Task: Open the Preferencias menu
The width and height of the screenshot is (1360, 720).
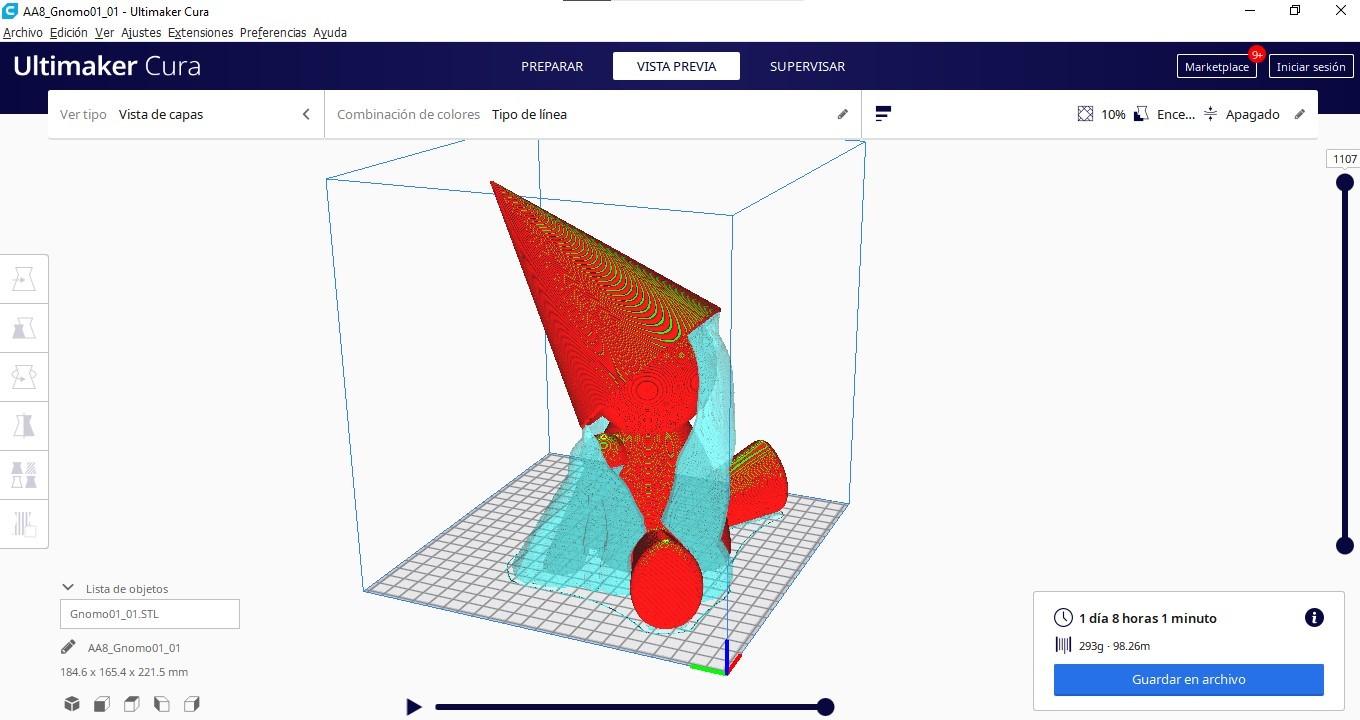Action: tap(273, 32)
